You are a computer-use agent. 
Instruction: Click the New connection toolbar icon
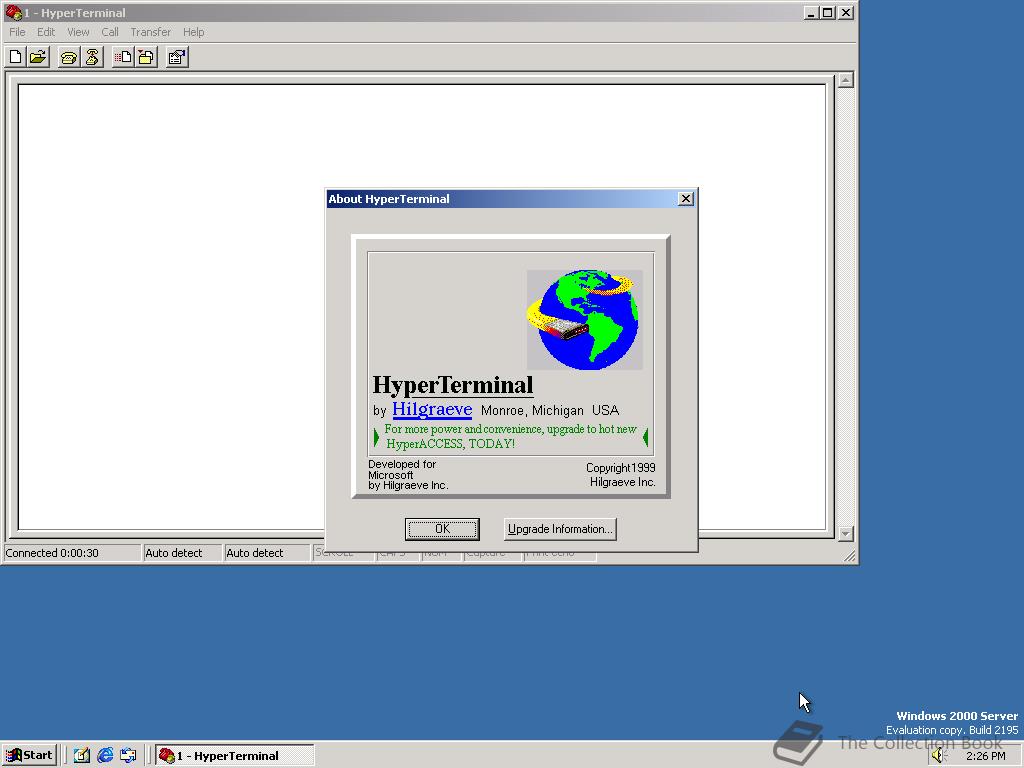coord(16,57)
